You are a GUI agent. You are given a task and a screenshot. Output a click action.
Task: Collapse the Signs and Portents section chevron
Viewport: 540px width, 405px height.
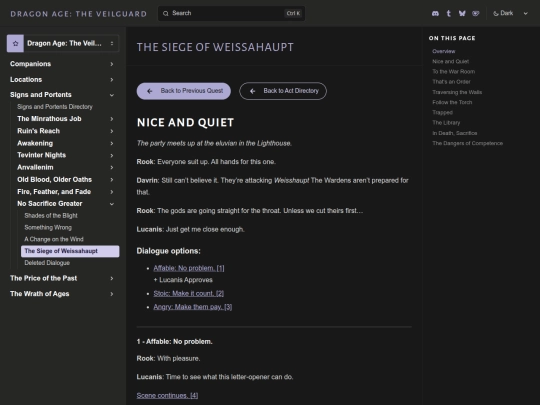point(112,95)
